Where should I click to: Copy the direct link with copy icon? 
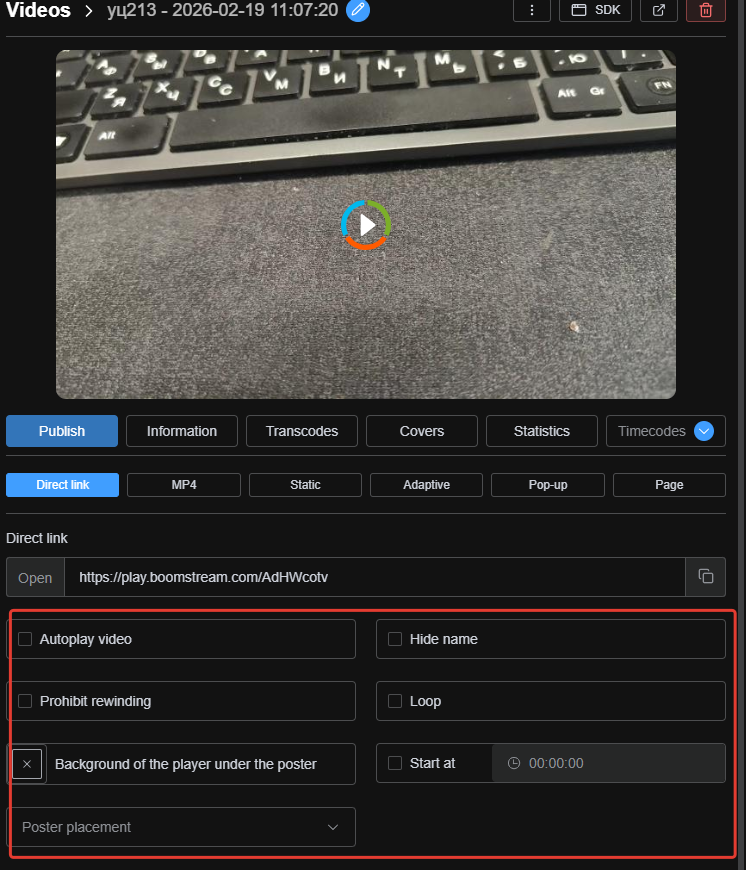click(706, 576)
